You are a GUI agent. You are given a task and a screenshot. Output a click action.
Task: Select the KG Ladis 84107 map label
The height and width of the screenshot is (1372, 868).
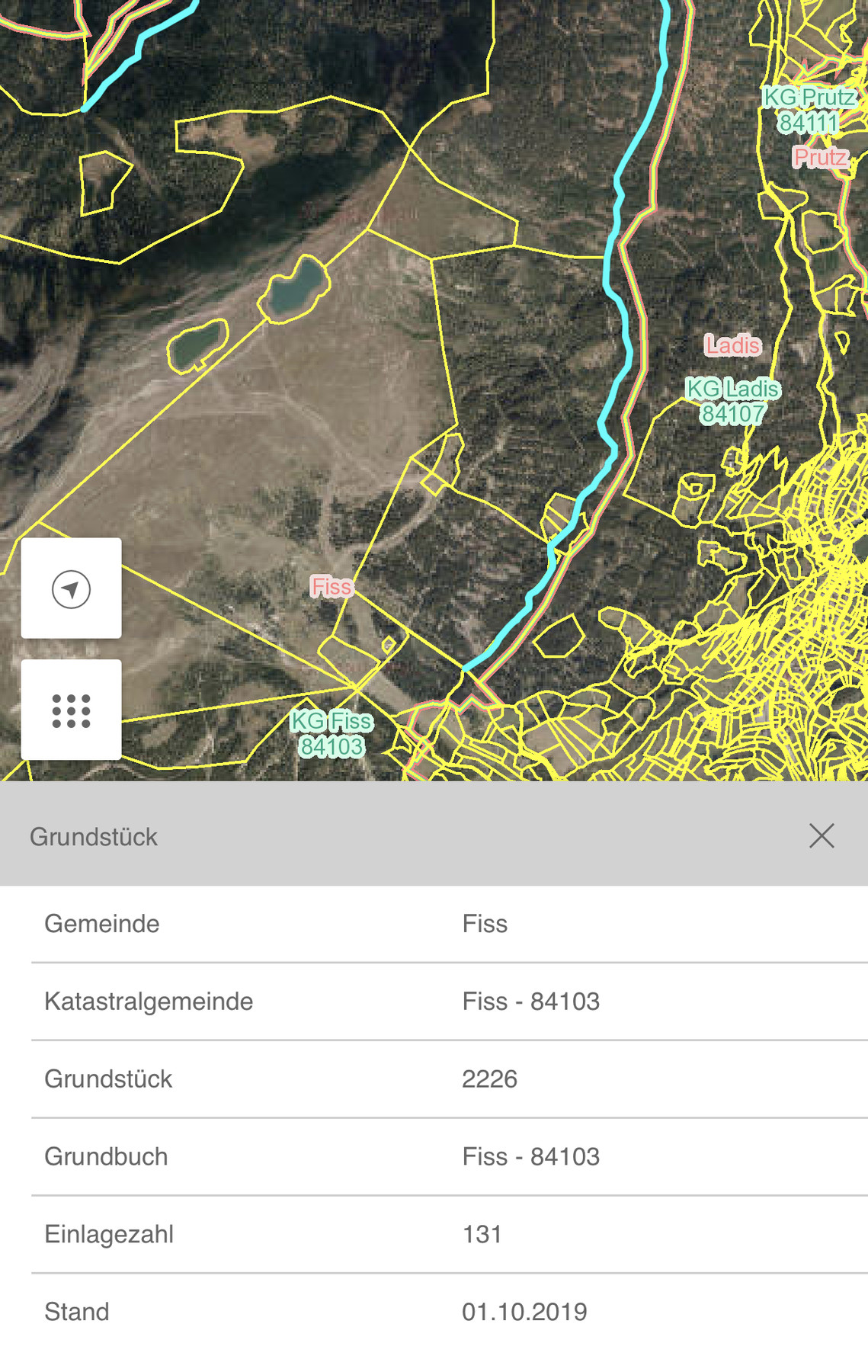[x=732, y=401]
